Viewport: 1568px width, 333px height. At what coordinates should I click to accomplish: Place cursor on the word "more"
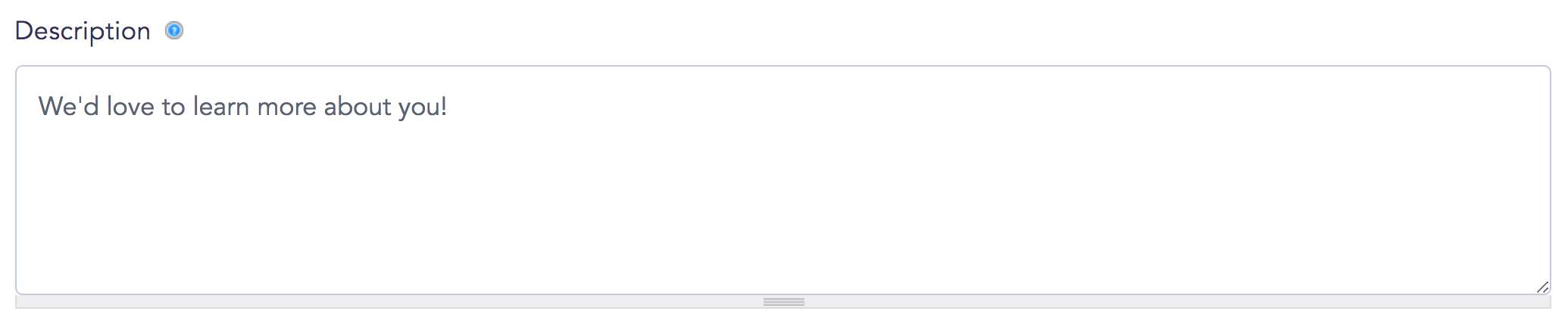(x=286, y=107)
